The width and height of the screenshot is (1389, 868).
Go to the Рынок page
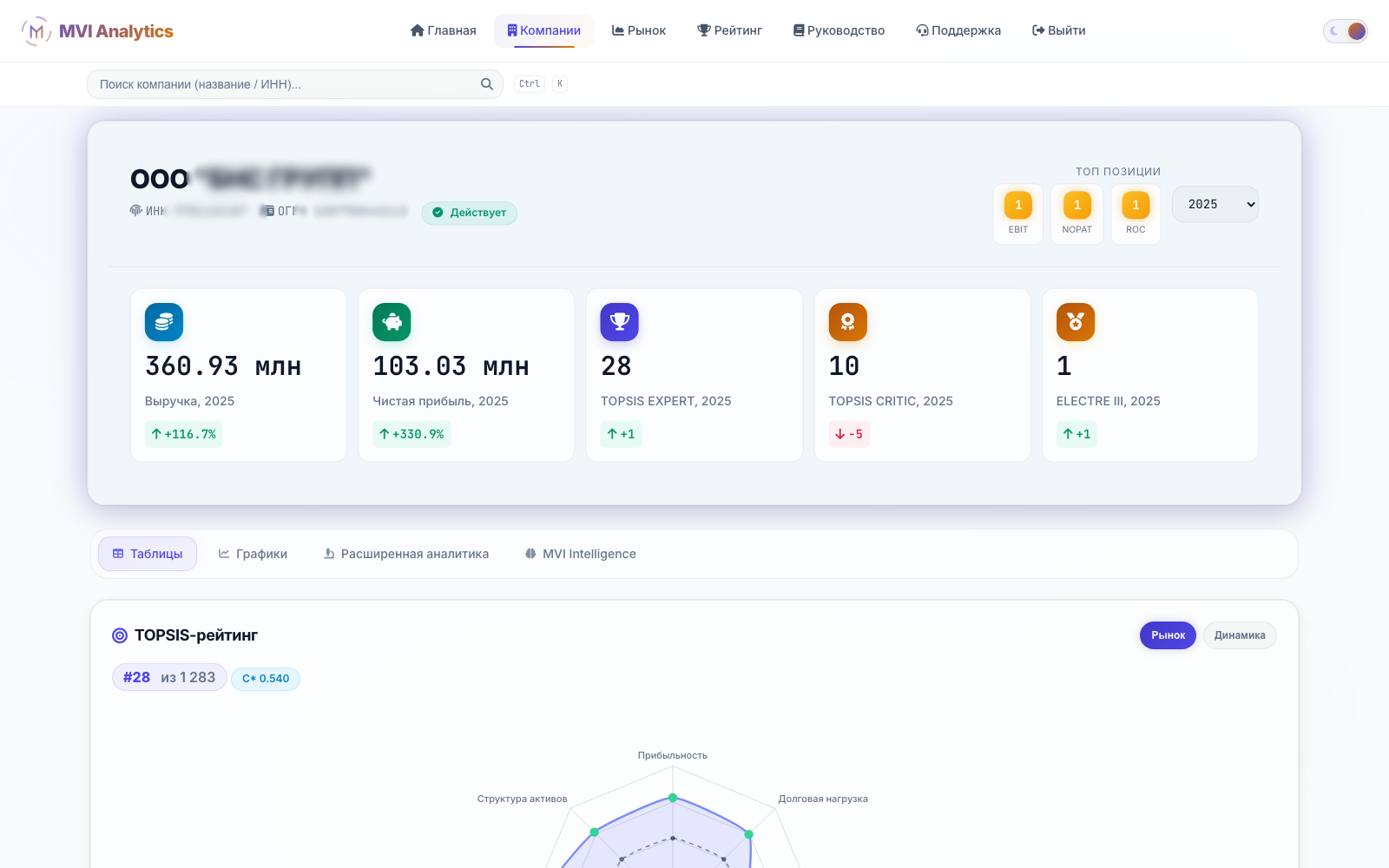639,30
